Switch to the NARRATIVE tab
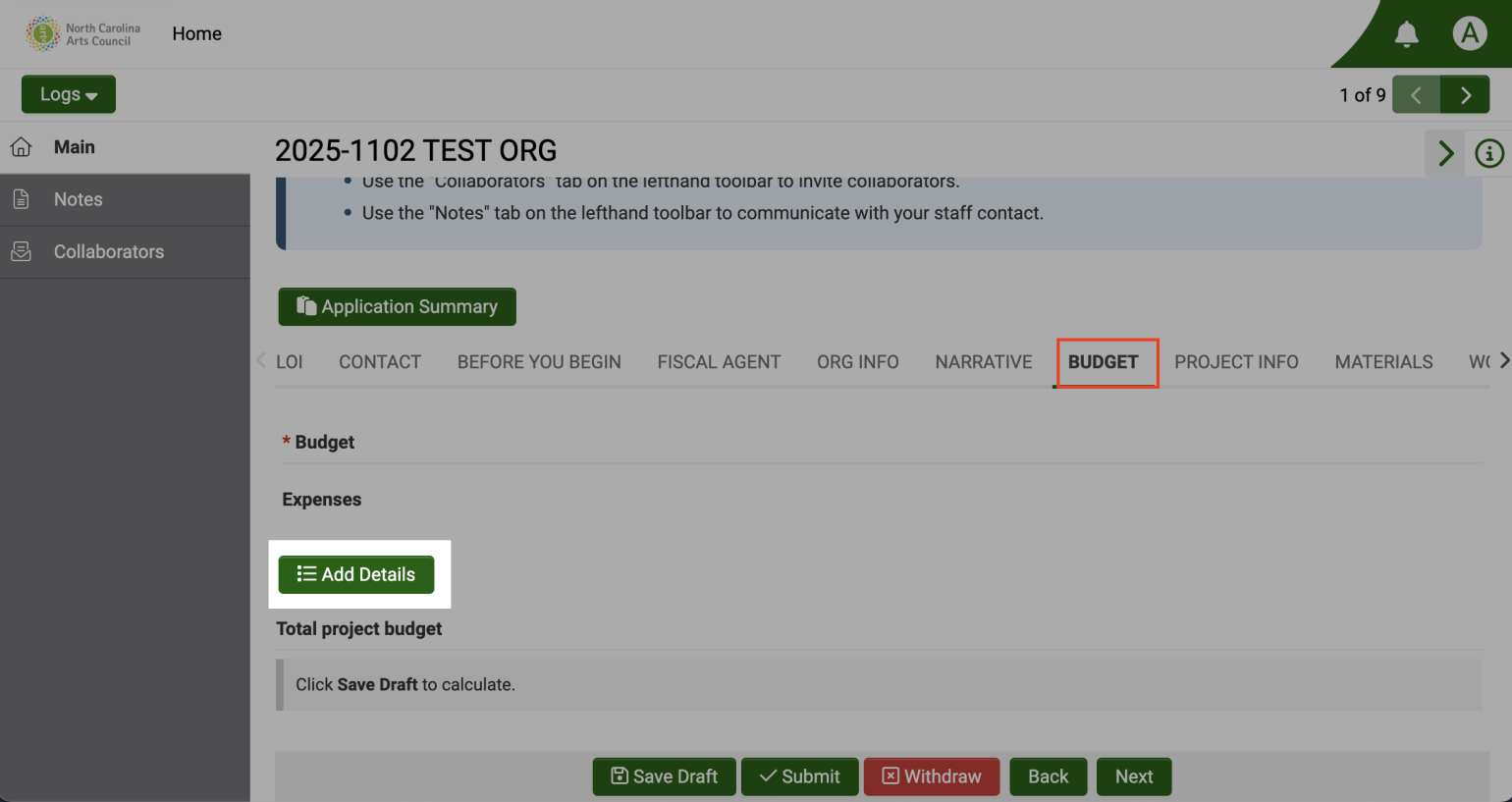 tap(983, 361)
